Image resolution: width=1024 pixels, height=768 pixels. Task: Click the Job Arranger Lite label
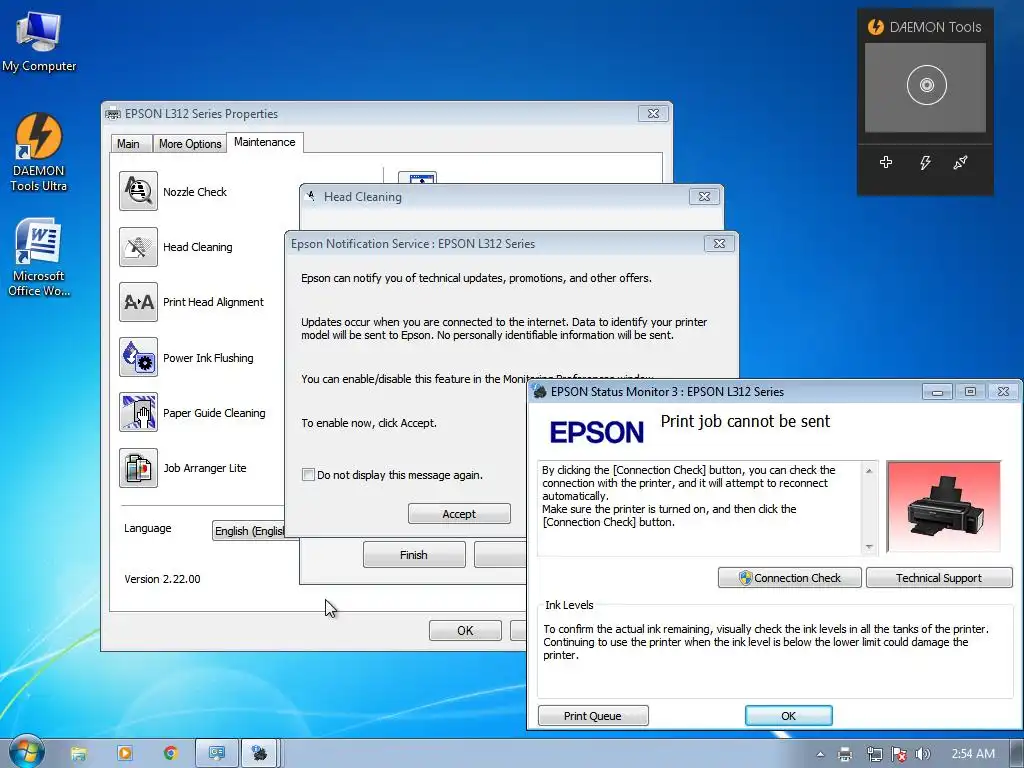204,468
